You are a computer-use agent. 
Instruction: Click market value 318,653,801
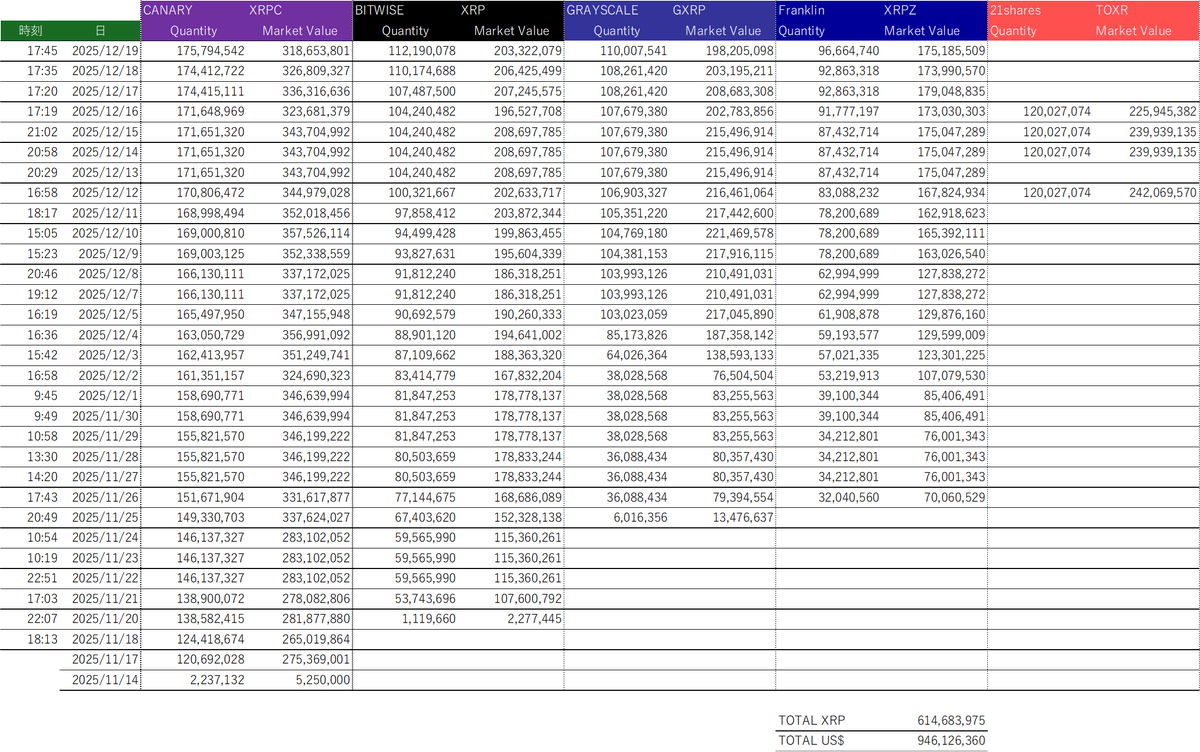tap(315, 51)
